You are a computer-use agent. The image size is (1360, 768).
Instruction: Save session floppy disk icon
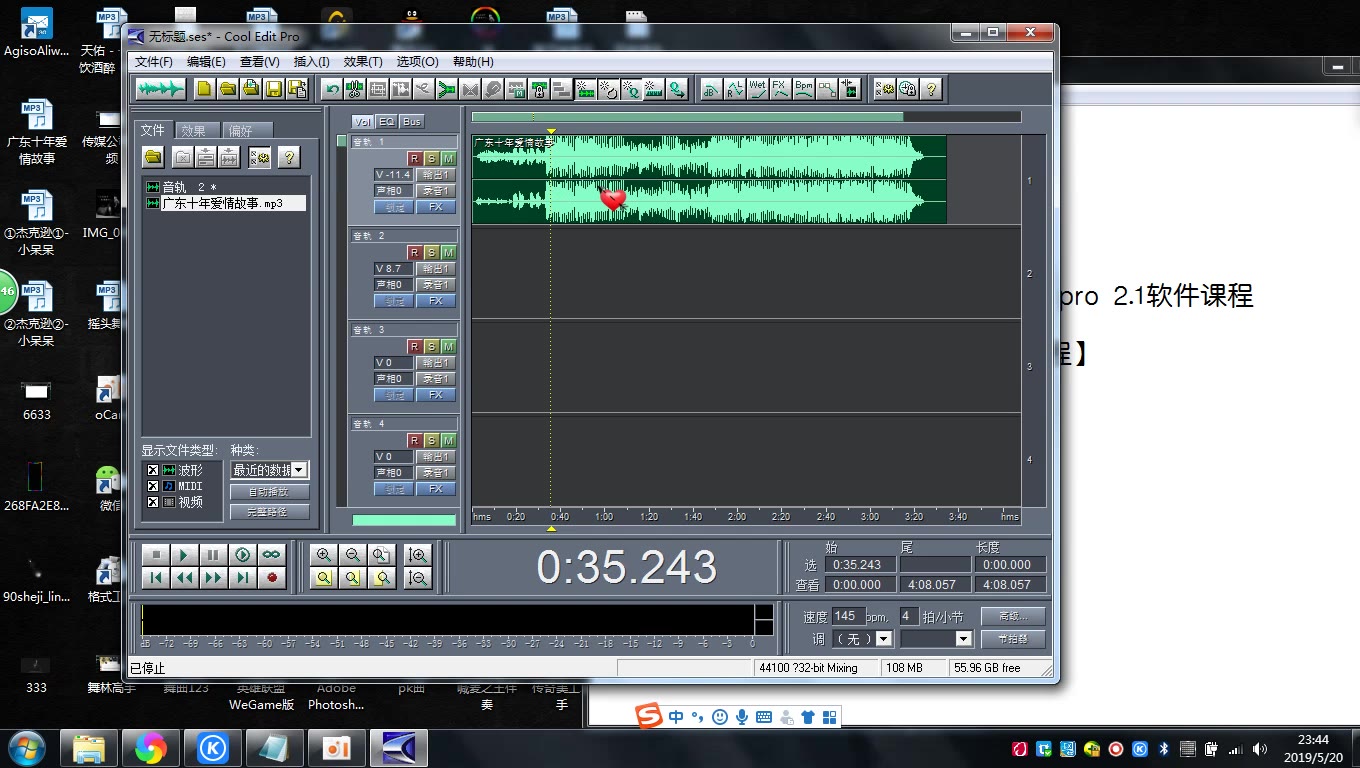(274, 89)
